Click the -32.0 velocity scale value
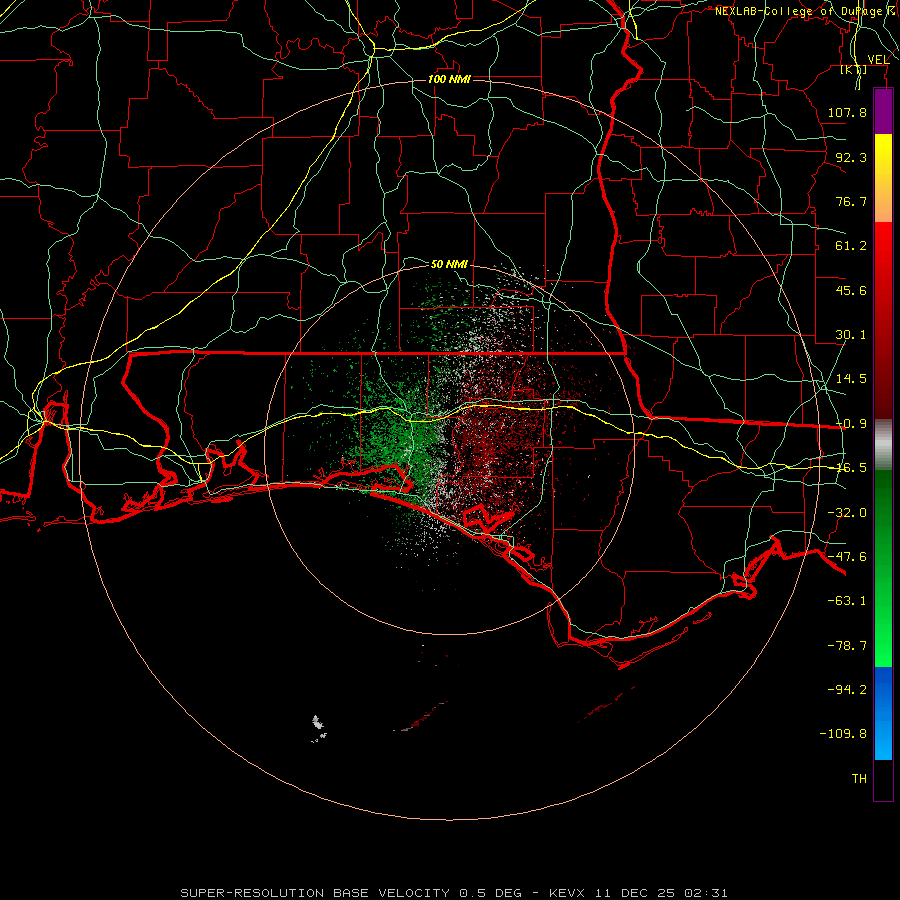Screen dimensions: 900x900 (847, 513)
